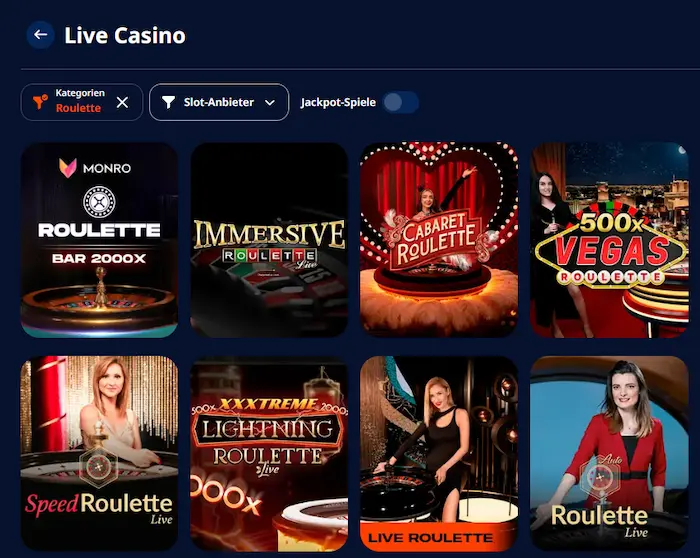Open the Cabaret Roulette game tile
Image resolution: width=700 pixels, height=558 pixels.
click(x=439, y=240)
